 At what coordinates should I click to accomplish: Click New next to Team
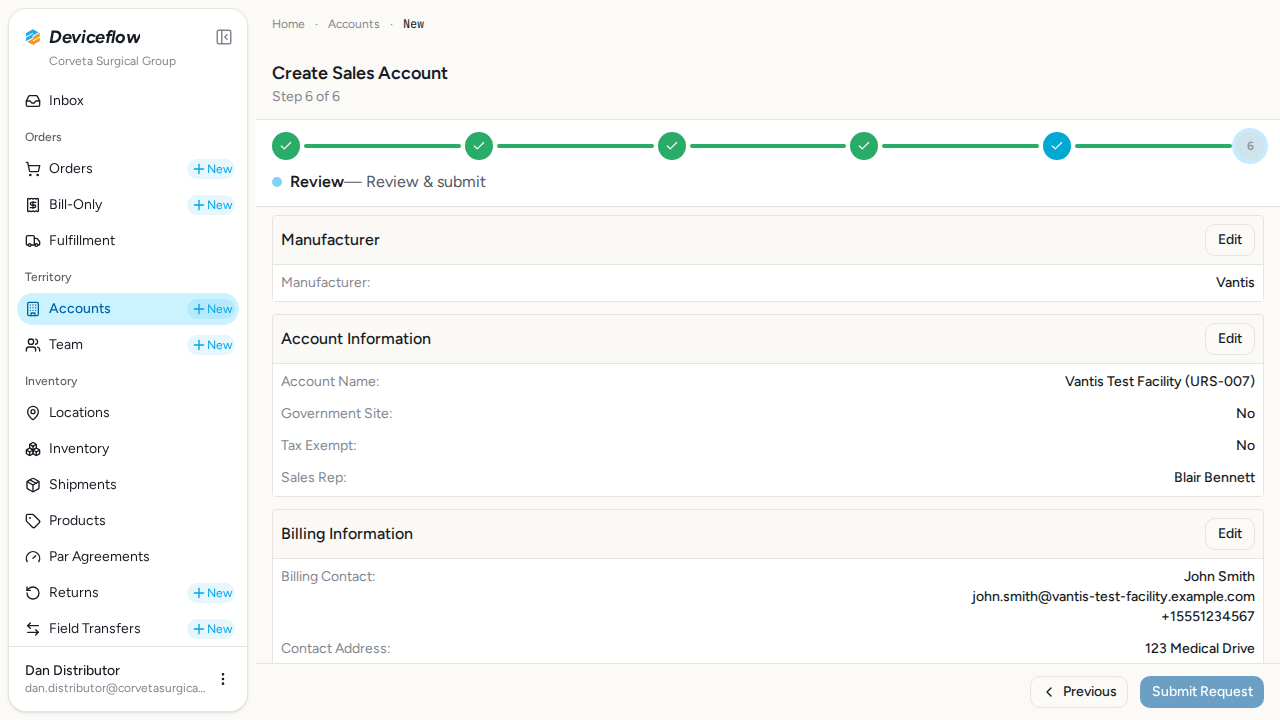coord(212,345)
